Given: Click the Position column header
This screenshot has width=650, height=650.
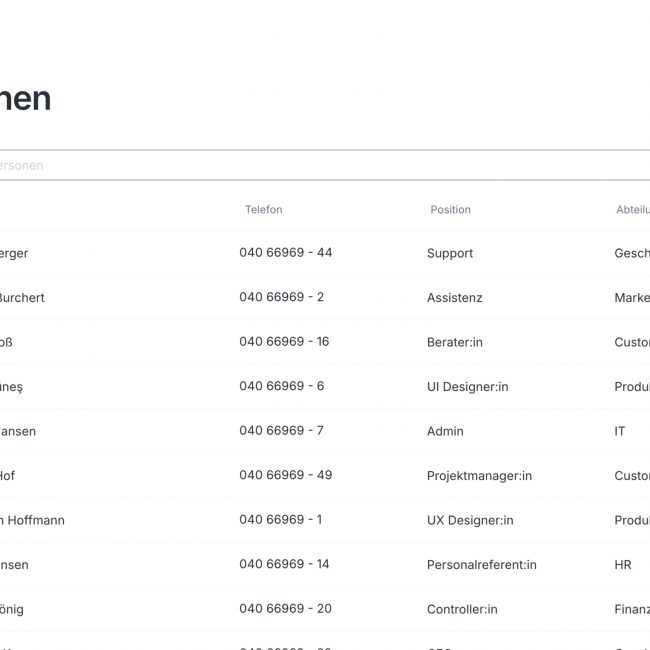Looking at the screenshot, I should 450,210.
